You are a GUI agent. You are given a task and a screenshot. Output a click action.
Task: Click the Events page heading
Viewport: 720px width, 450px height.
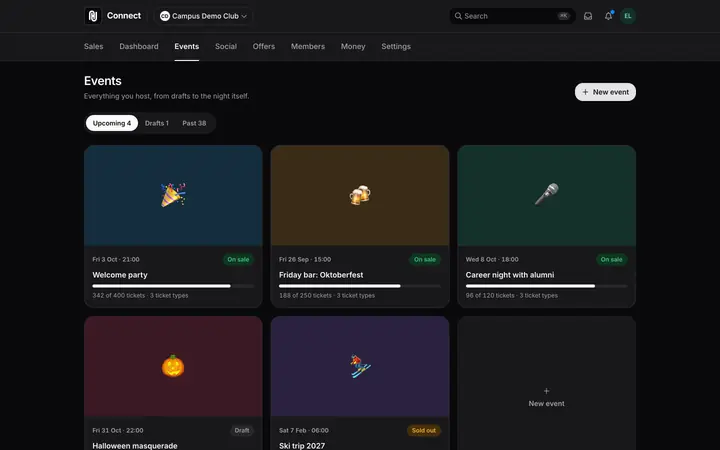(x=103, y=81)
